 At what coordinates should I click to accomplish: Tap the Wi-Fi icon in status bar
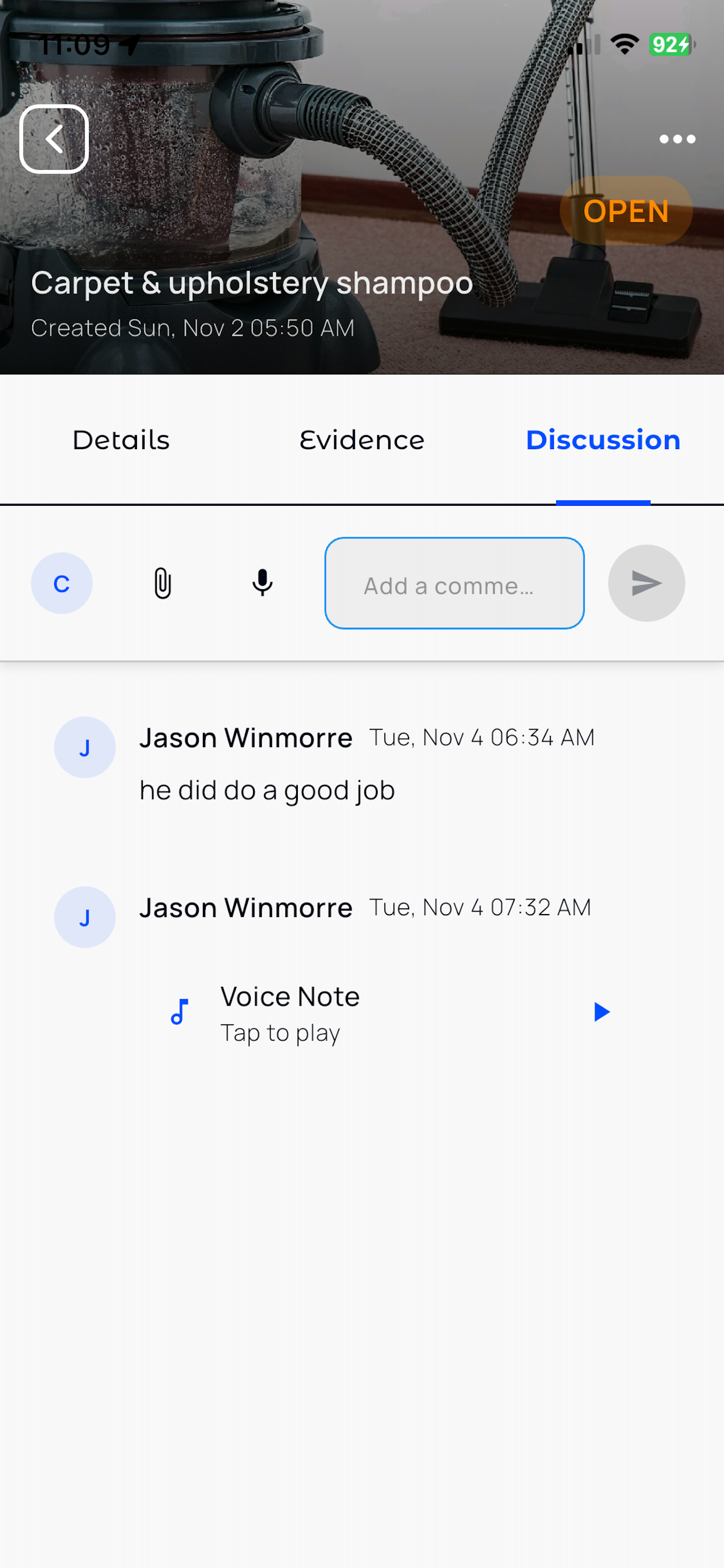click(x=625, y=44)
